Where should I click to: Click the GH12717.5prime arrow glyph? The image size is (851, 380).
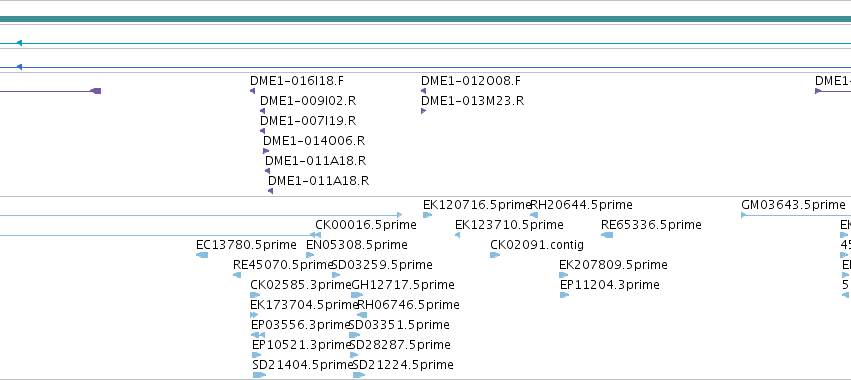click(x=357, y=295)
